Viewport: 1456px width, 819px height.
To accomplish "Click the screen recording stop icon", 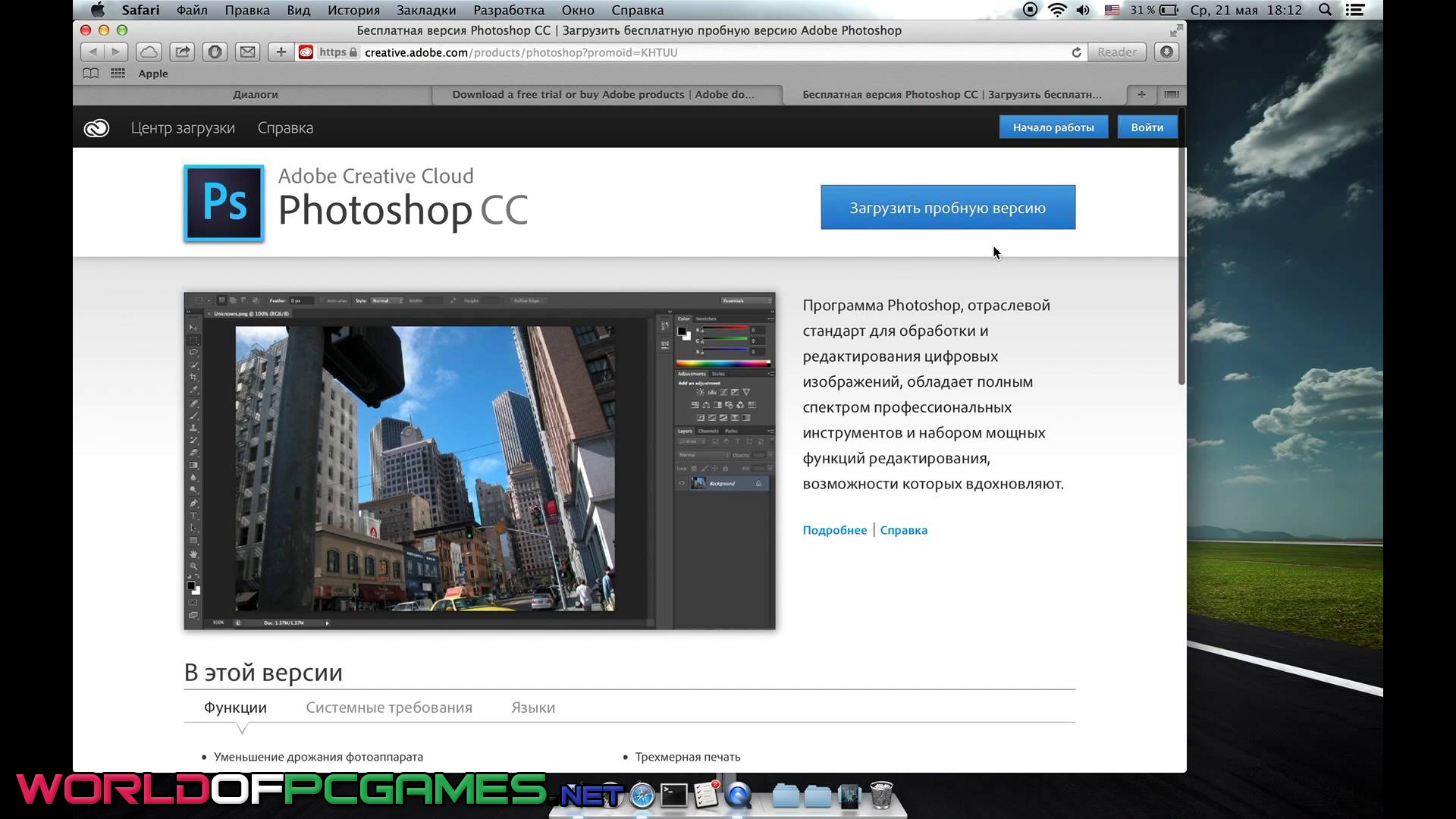I will pos(1030,10).
